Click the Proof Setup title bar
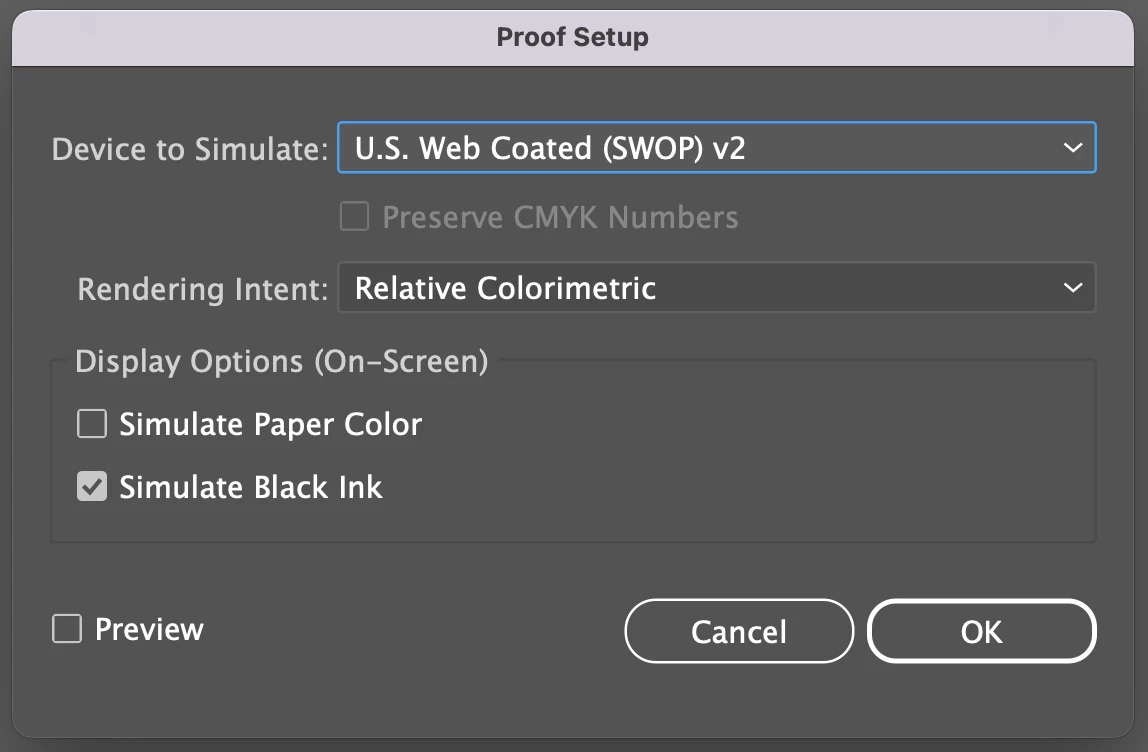 pos(573,38)
